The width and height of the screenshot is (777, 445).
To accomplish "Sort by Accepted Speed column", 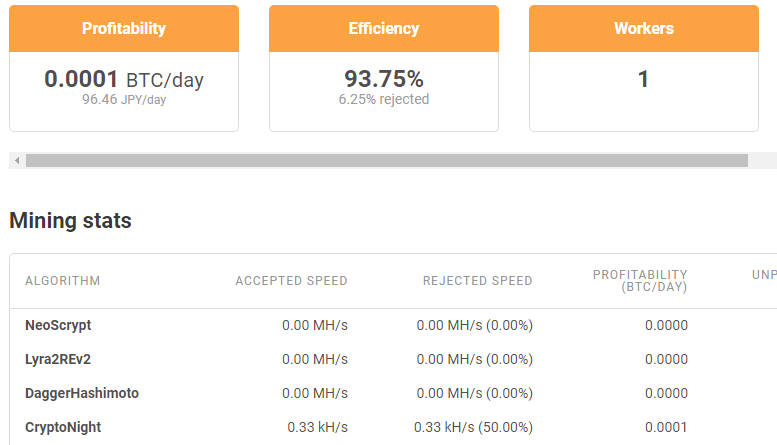I will 291,281.
